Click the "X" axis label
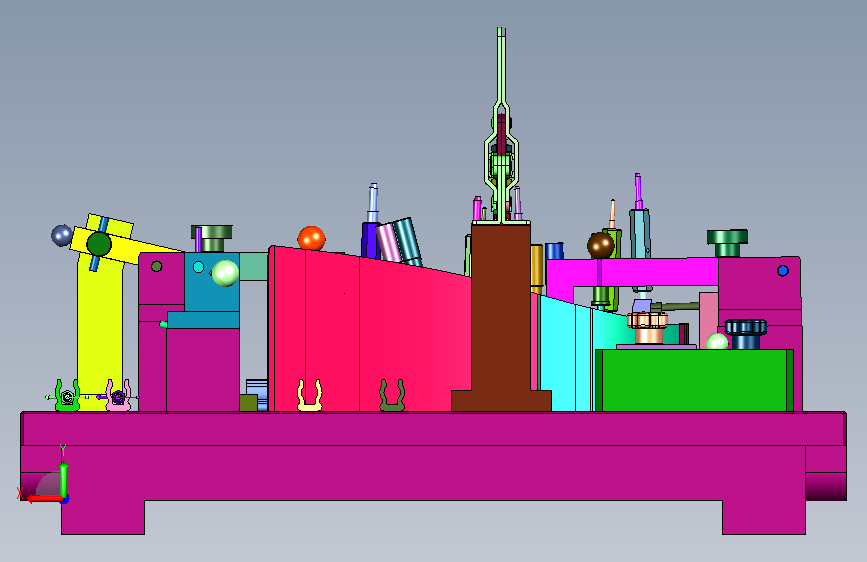867x562 pixels. click(x=20, y=493)
